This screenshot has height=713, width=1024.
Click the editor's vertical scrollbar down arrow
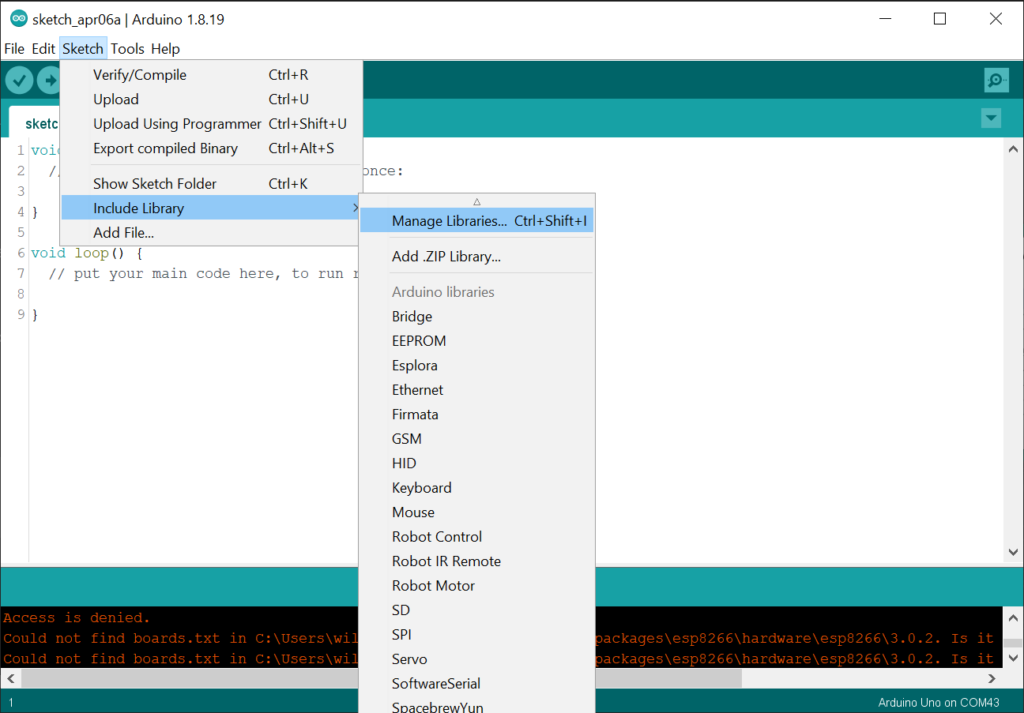coord(1013,552)
